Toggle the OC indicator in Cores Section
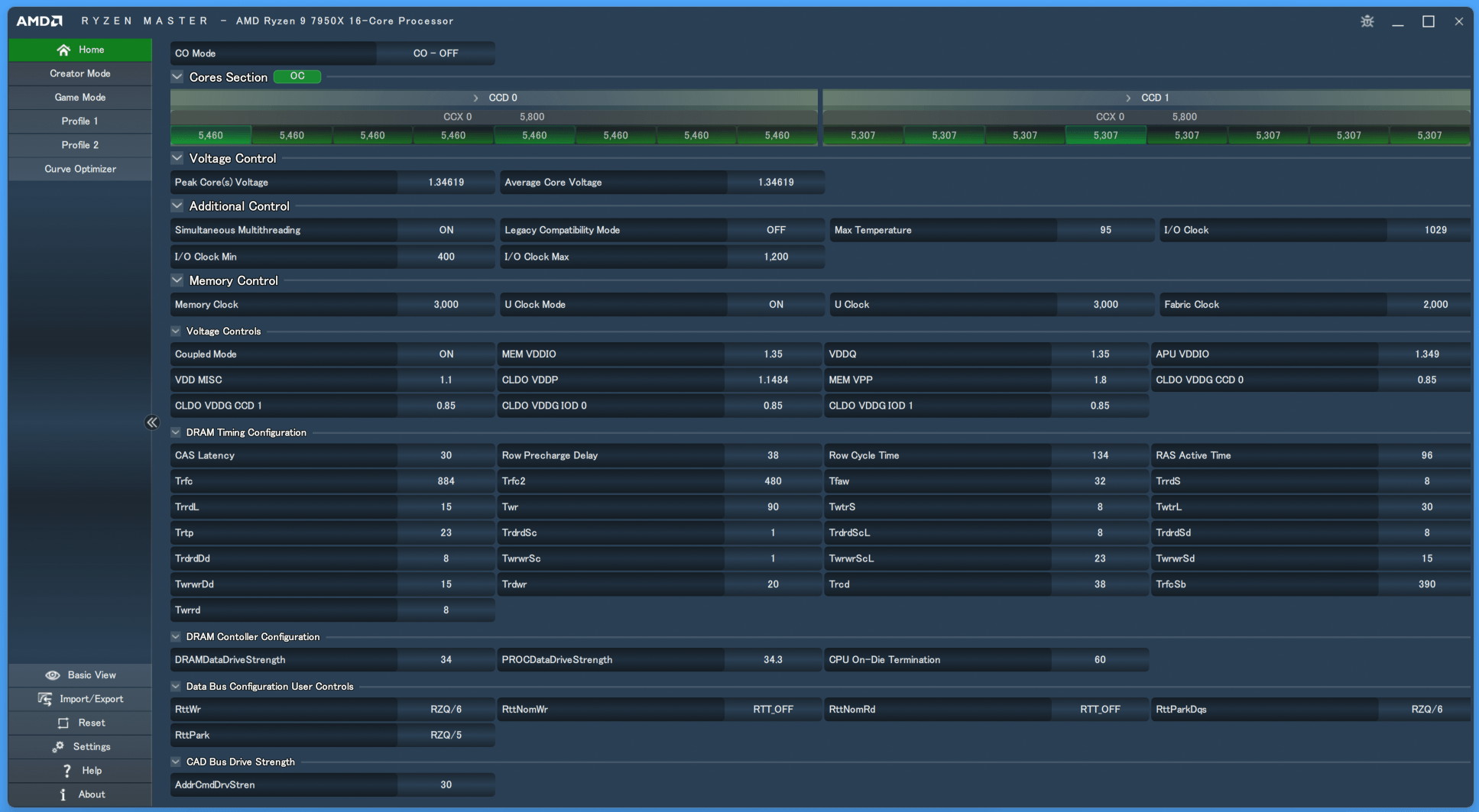The image size is (1479, 812). pyautogui.click(x=297, y=76)
